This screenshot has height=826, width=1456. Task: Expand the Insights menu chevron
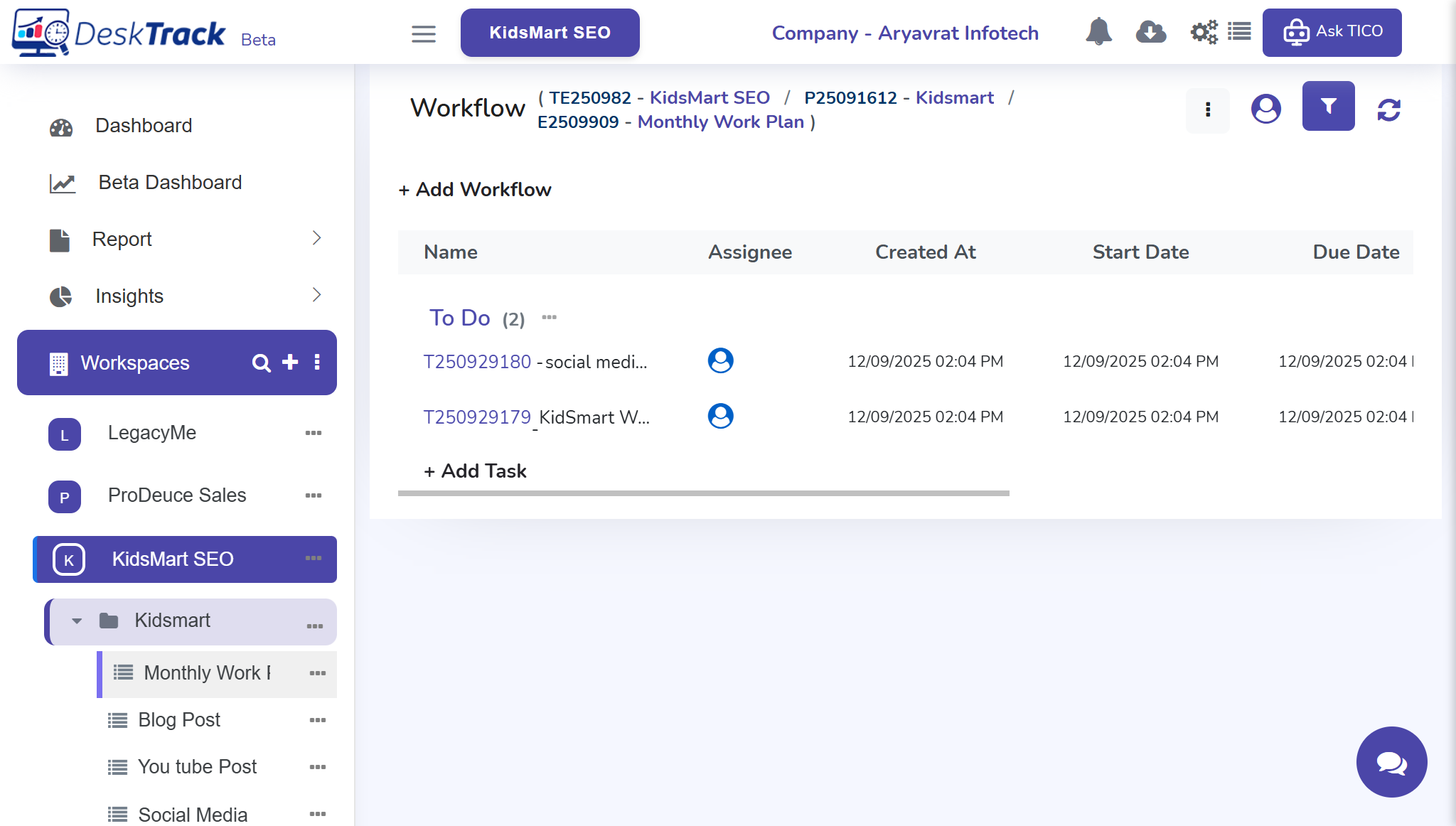tap(317, 295)
